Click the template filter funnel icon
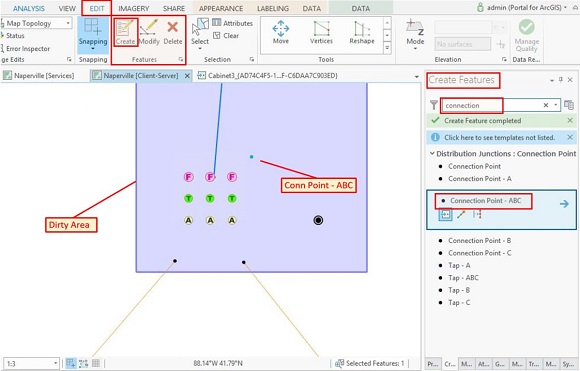 coord(434,105)
